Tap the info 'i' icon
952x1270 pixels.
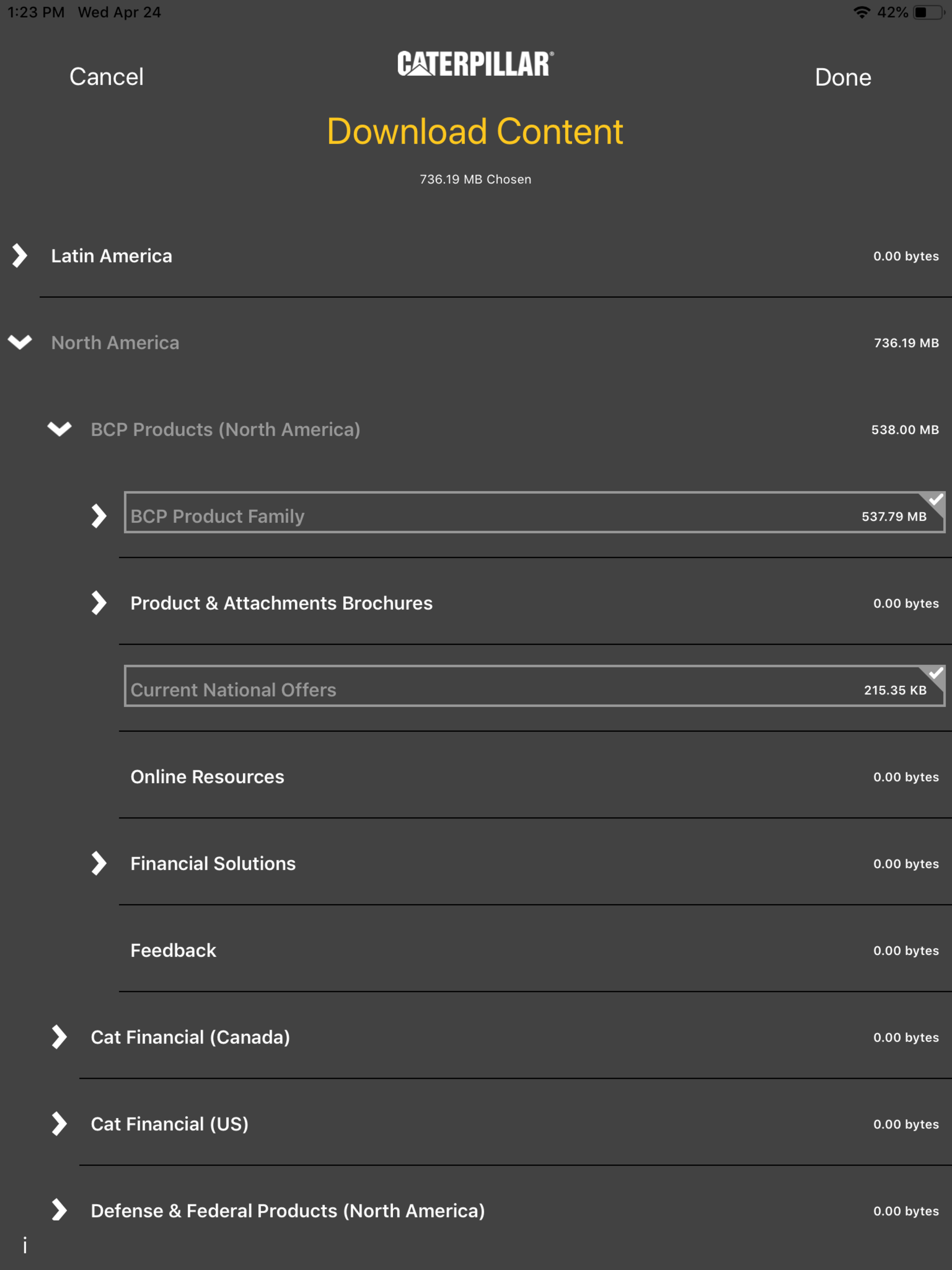(25, 1245)
